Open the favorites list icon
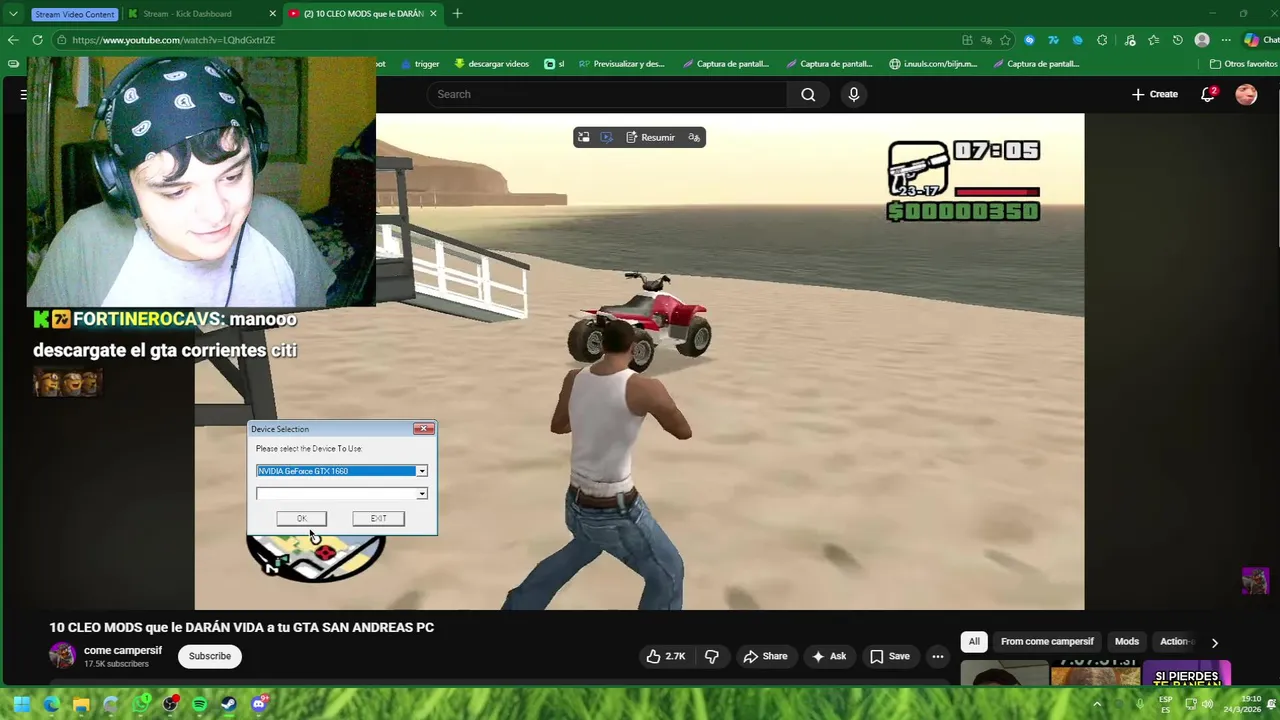 tap(1154, 40)
